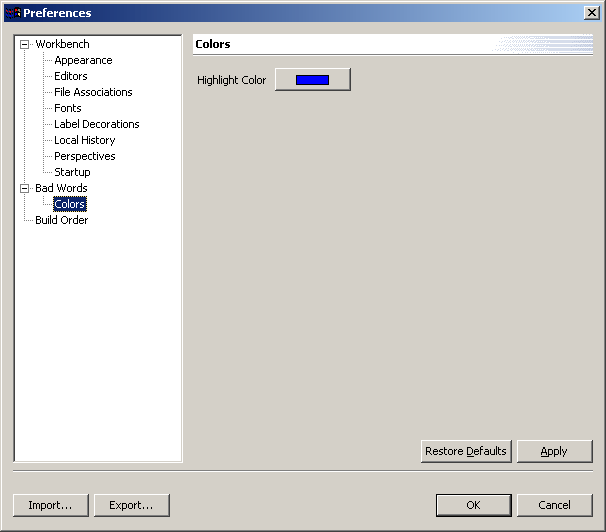Open the Highlight Color picker button

pos(313,80)
